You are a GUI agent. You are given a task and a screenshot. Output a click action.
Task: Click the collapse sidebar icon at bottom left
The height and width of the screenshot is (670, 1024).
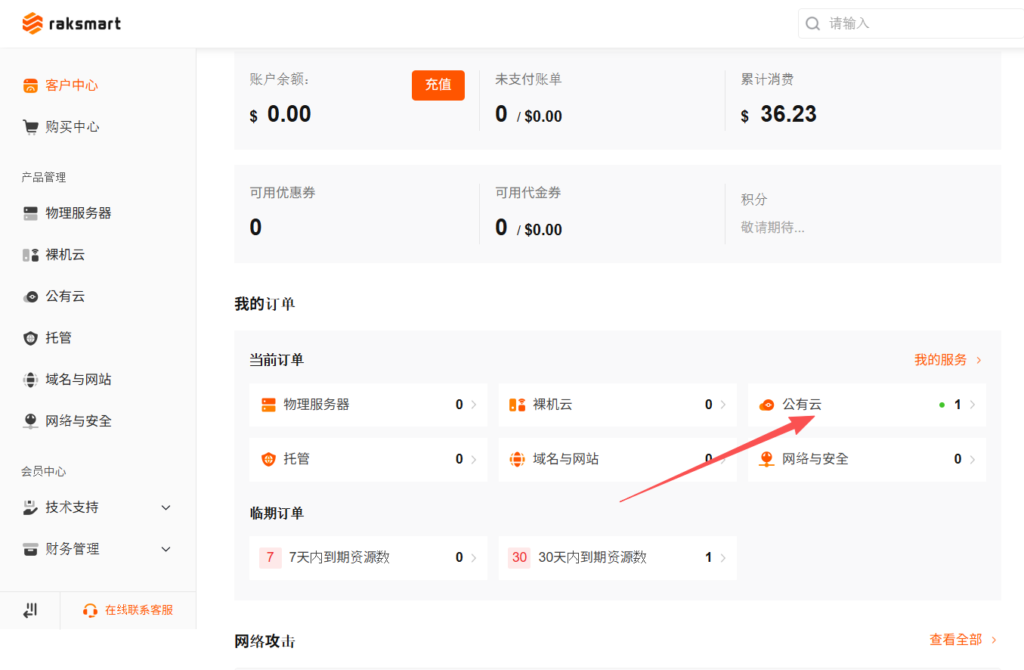(29, 610)
